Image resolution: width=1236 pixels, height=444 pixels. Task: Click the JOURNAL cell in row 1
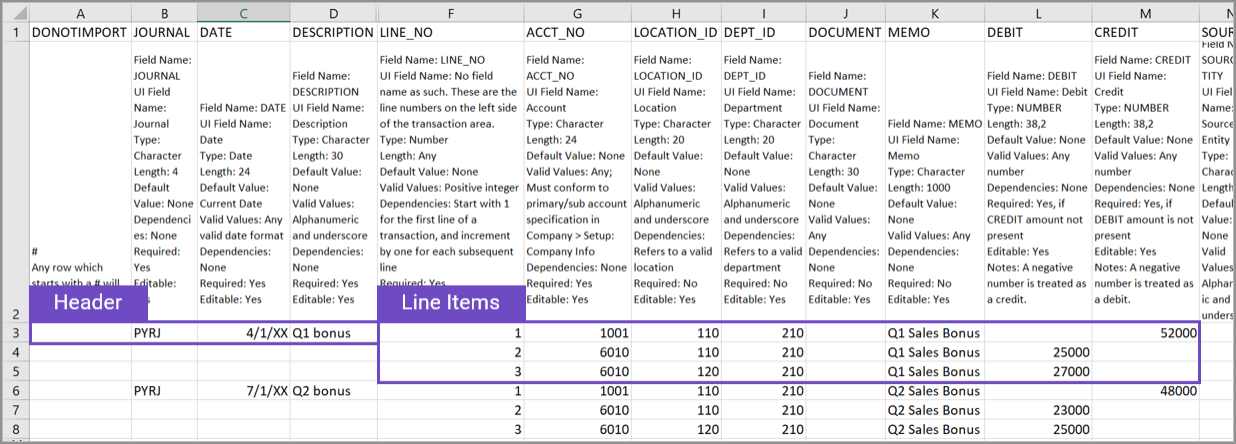(163, 32)
